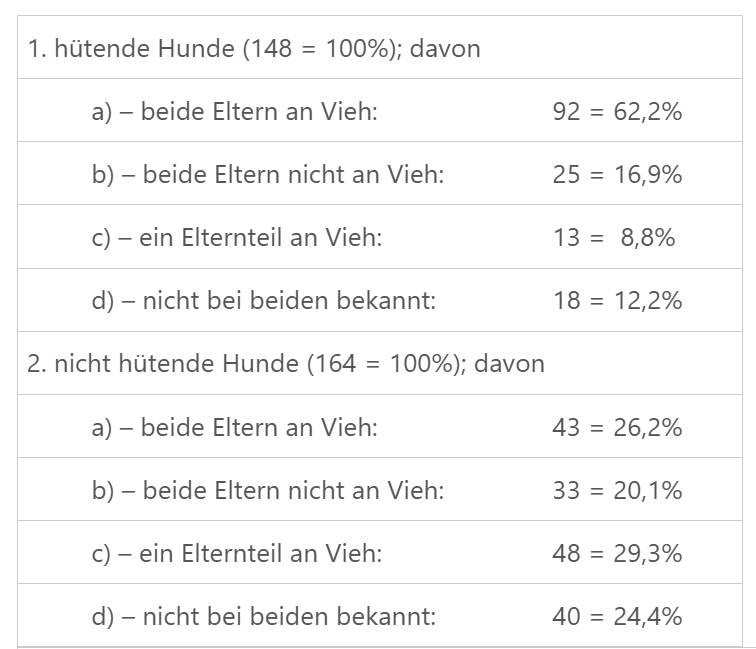Click 'c) – ein Elternteil an Vieh' in section 2
The width and height of the screenshot is (756, 649).
[236, 553]
